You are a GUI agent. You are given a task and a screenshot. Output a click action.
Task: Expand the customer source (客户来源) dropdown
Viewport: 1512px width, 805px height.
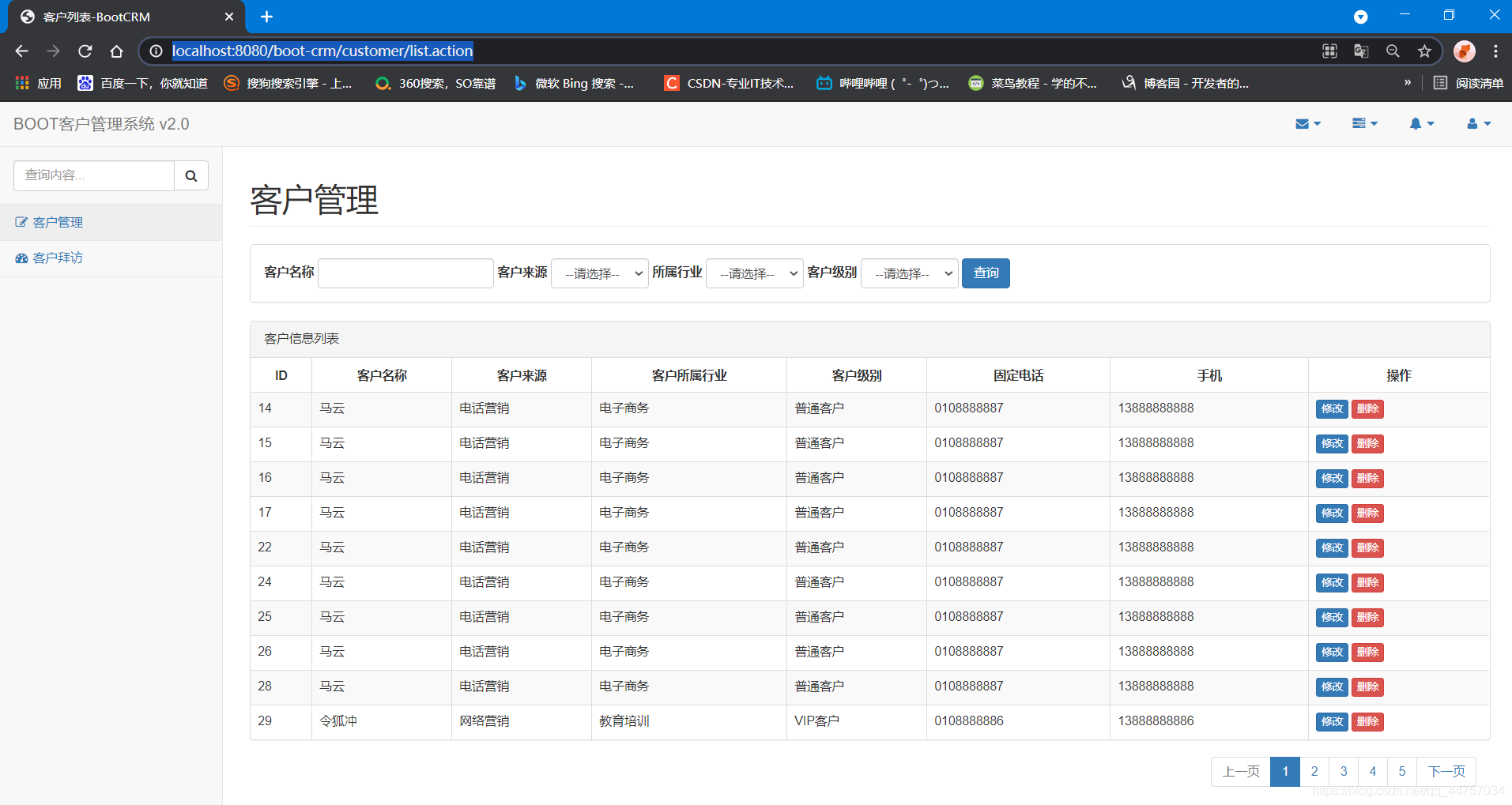(599, 273)
